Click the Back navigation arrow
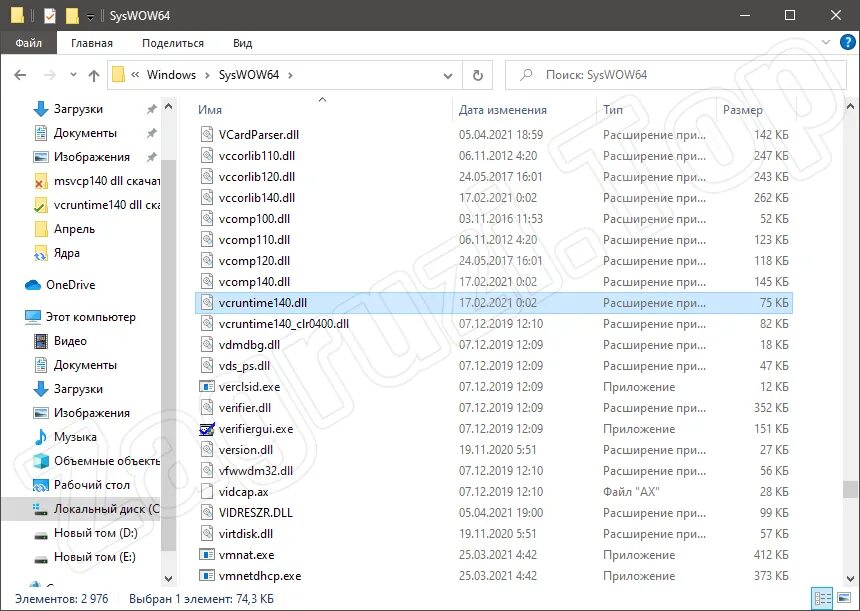The image size is (860, 611). pos(20,75)
